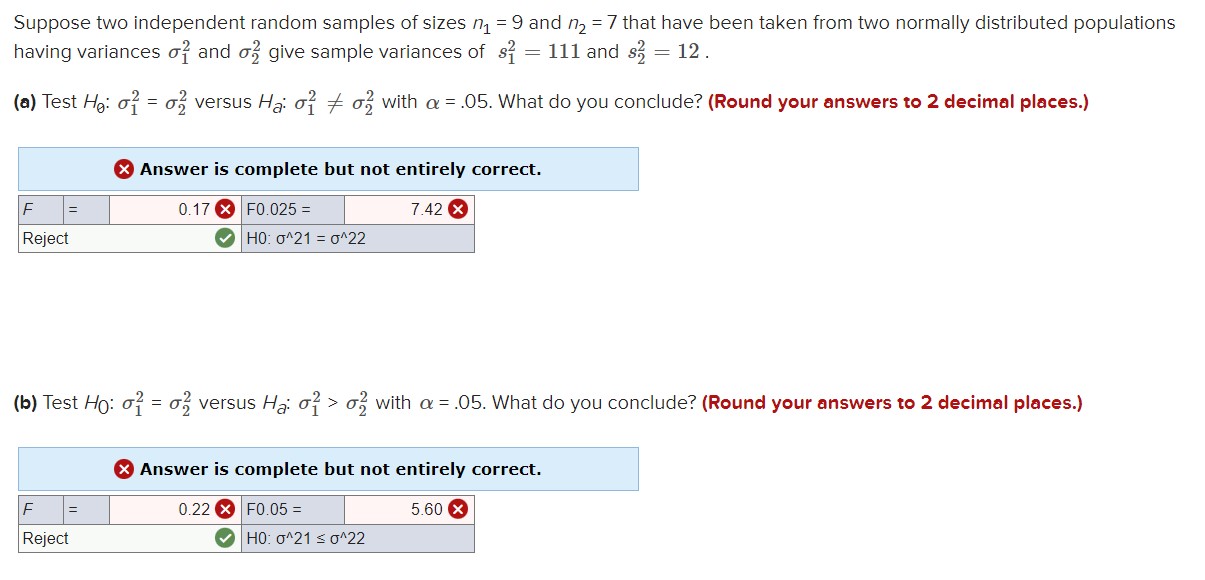Screen dimensions: 1205x580
Task: Open conclusion selector showing H0: σ^21 = σ^22
Action: (x=356, y=238)
